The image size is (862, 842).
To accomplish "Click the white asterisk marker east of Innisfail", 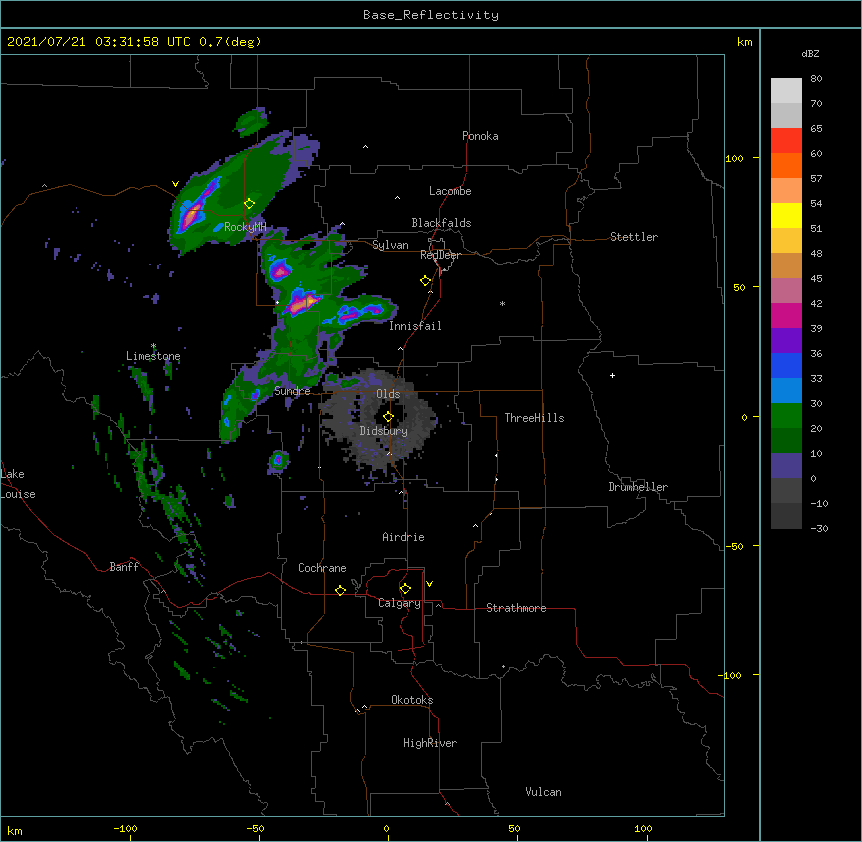I will (x=502, y=303).
